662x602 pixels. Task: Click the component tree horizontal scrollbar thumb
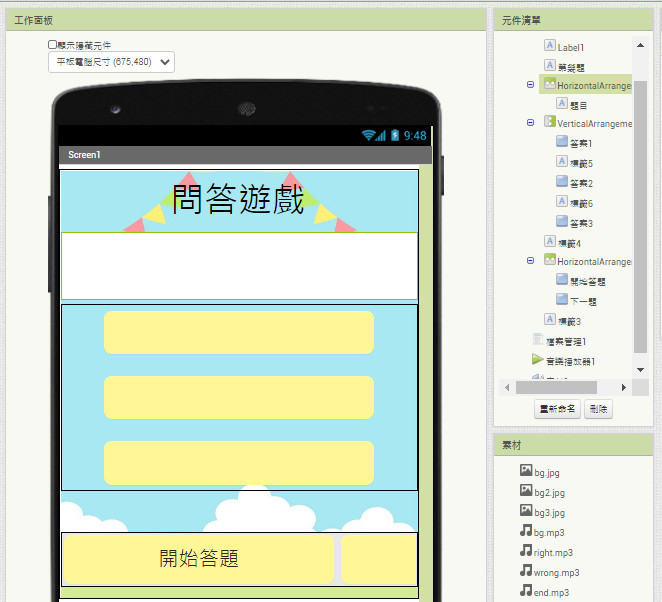[556, 387]
